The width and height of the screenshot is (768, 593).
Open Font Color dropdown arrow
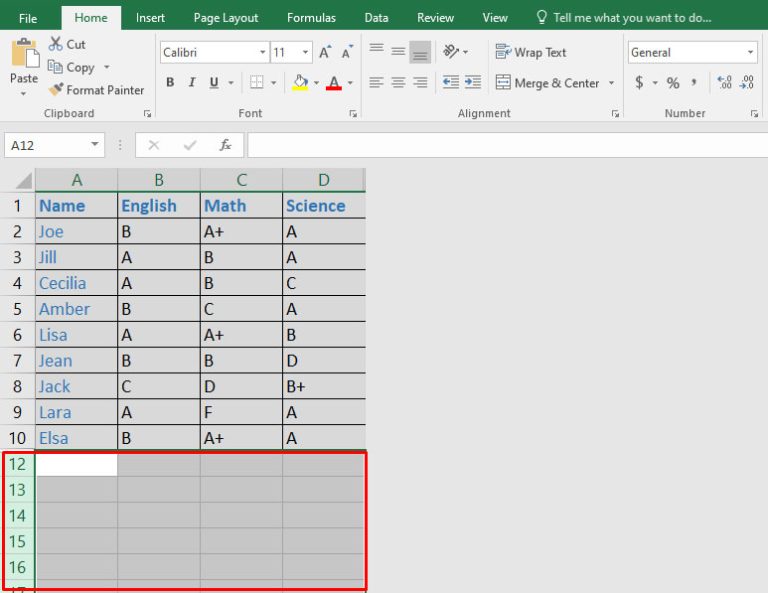[x=350, y=83]
